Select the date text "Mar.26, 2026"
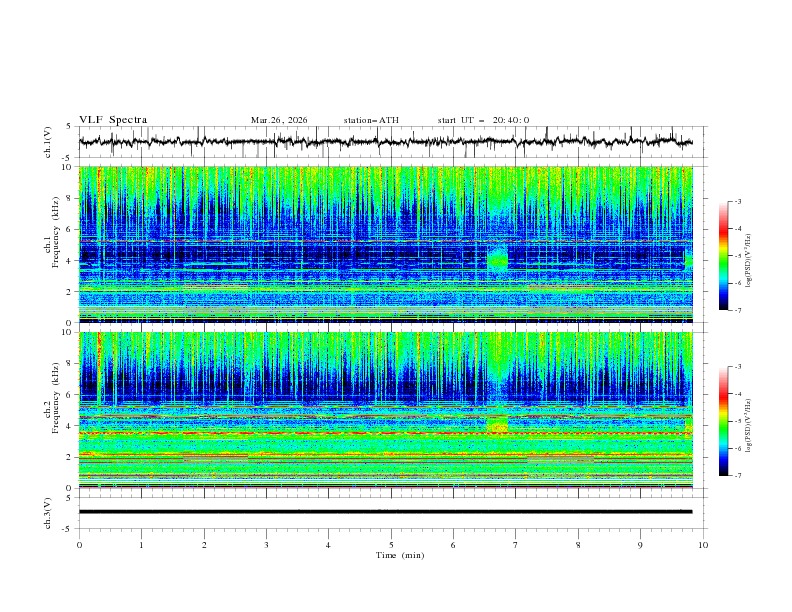 pyautogui.click(x=279, y=120)
